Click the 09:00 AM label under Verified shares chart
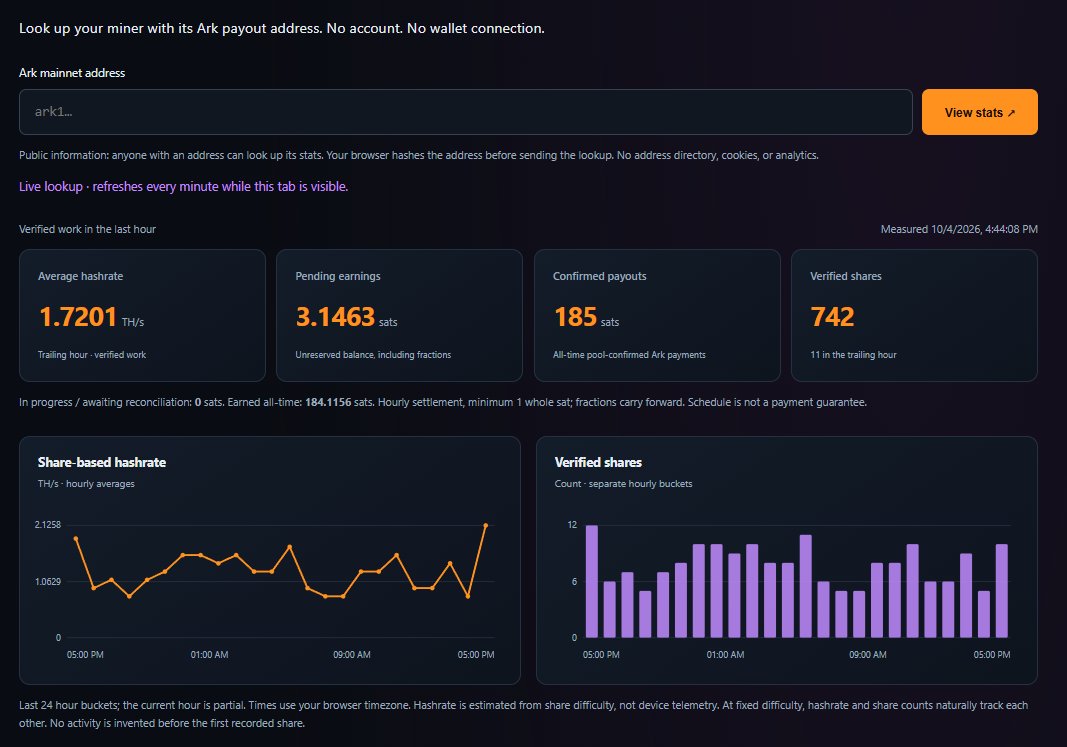Viewport: 1067px width, 747px height. (x=868, y=654)
